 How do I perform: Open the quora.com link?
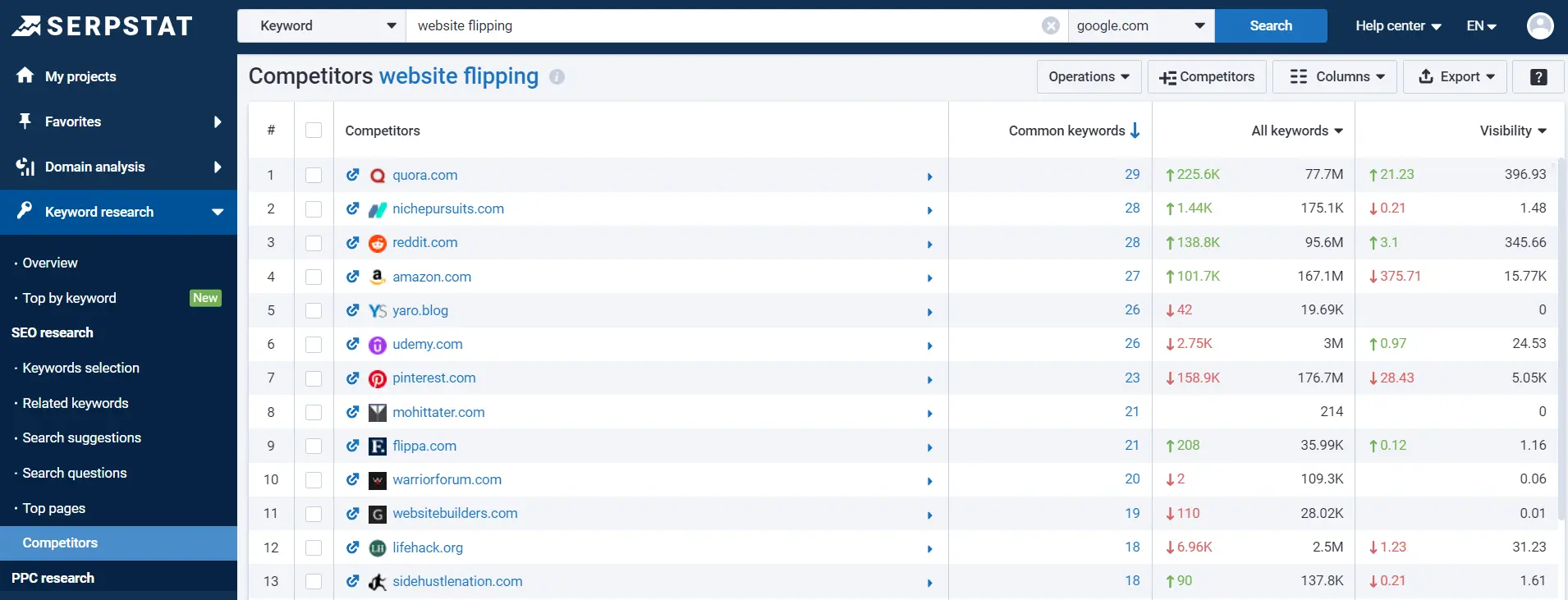coord(425,175)
